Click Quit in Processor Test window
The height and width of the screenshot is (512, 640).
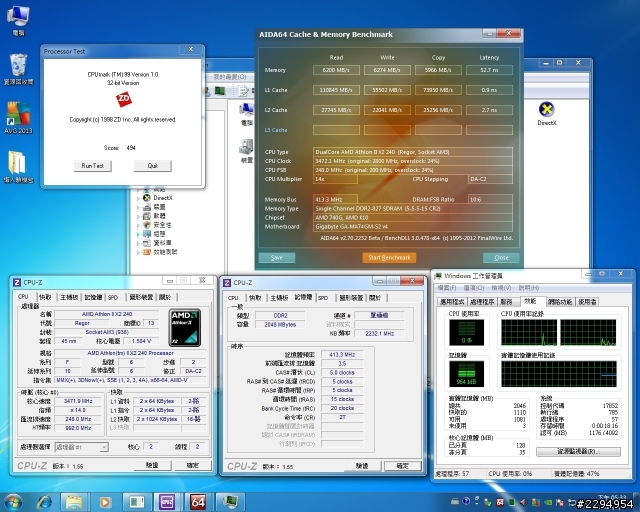153,165
